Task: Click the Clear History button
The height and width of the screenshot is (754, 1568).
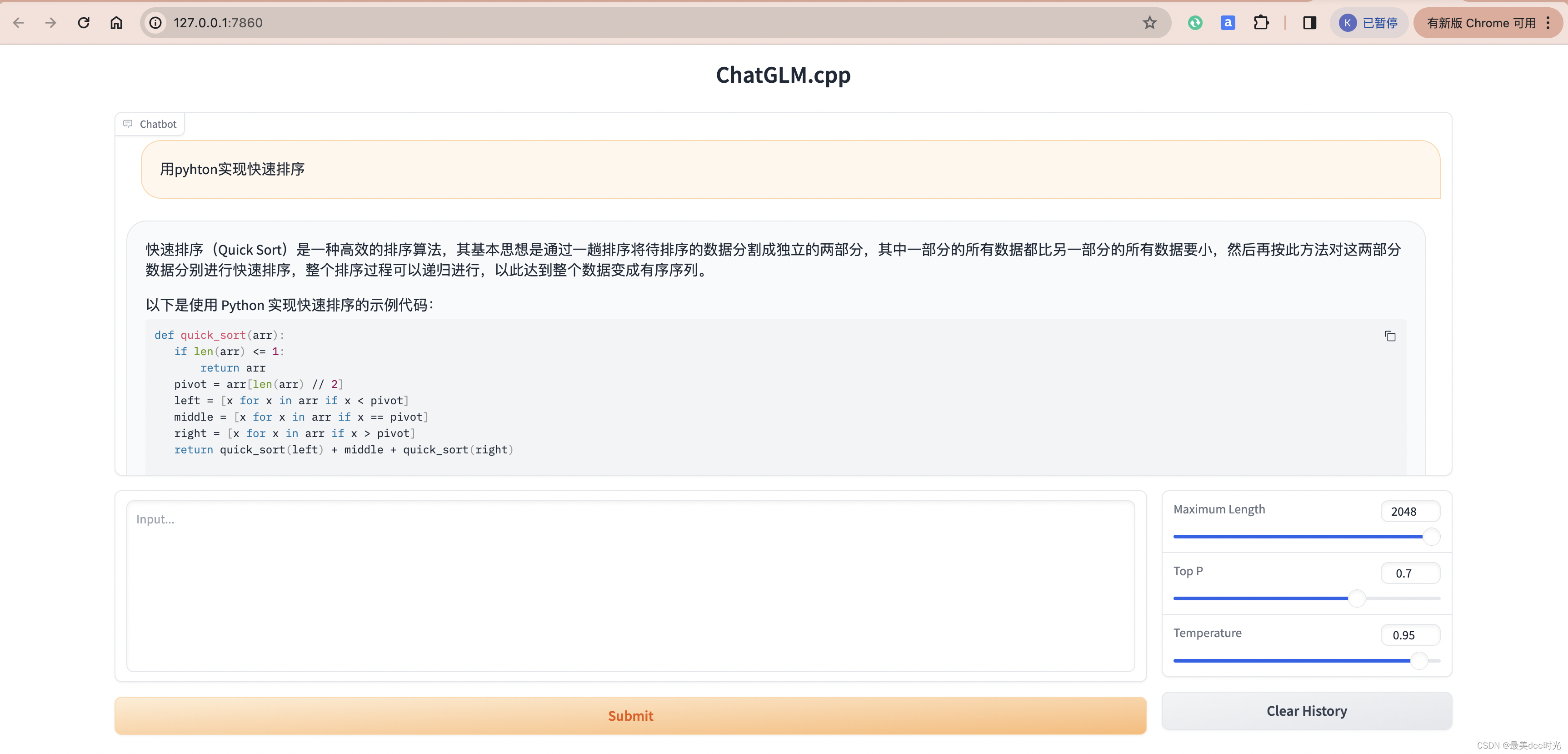Action: click(x=1306, y=711)
